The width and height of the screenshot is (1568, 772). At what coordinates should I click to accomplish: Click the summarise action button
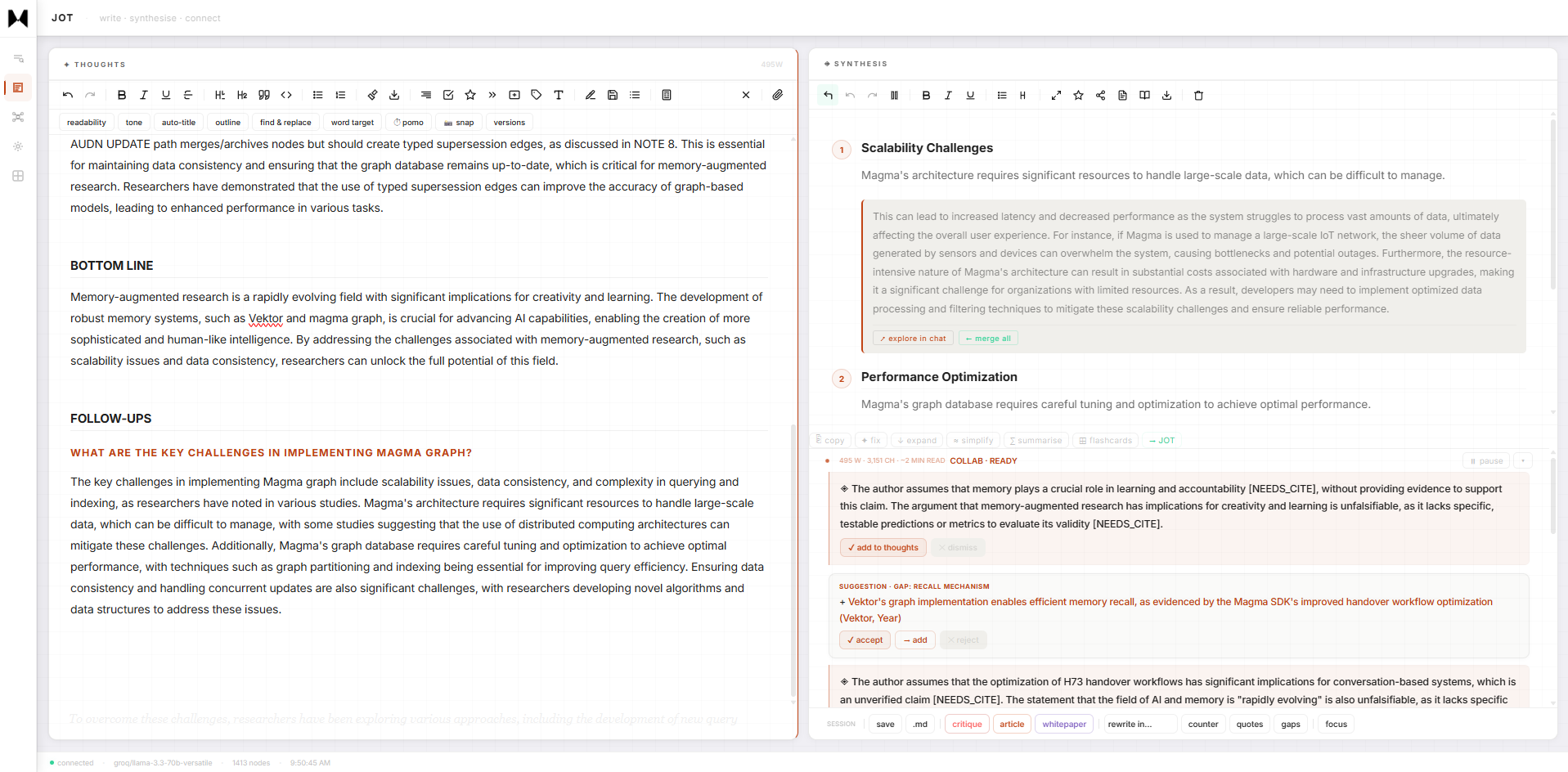point(1036,441)
